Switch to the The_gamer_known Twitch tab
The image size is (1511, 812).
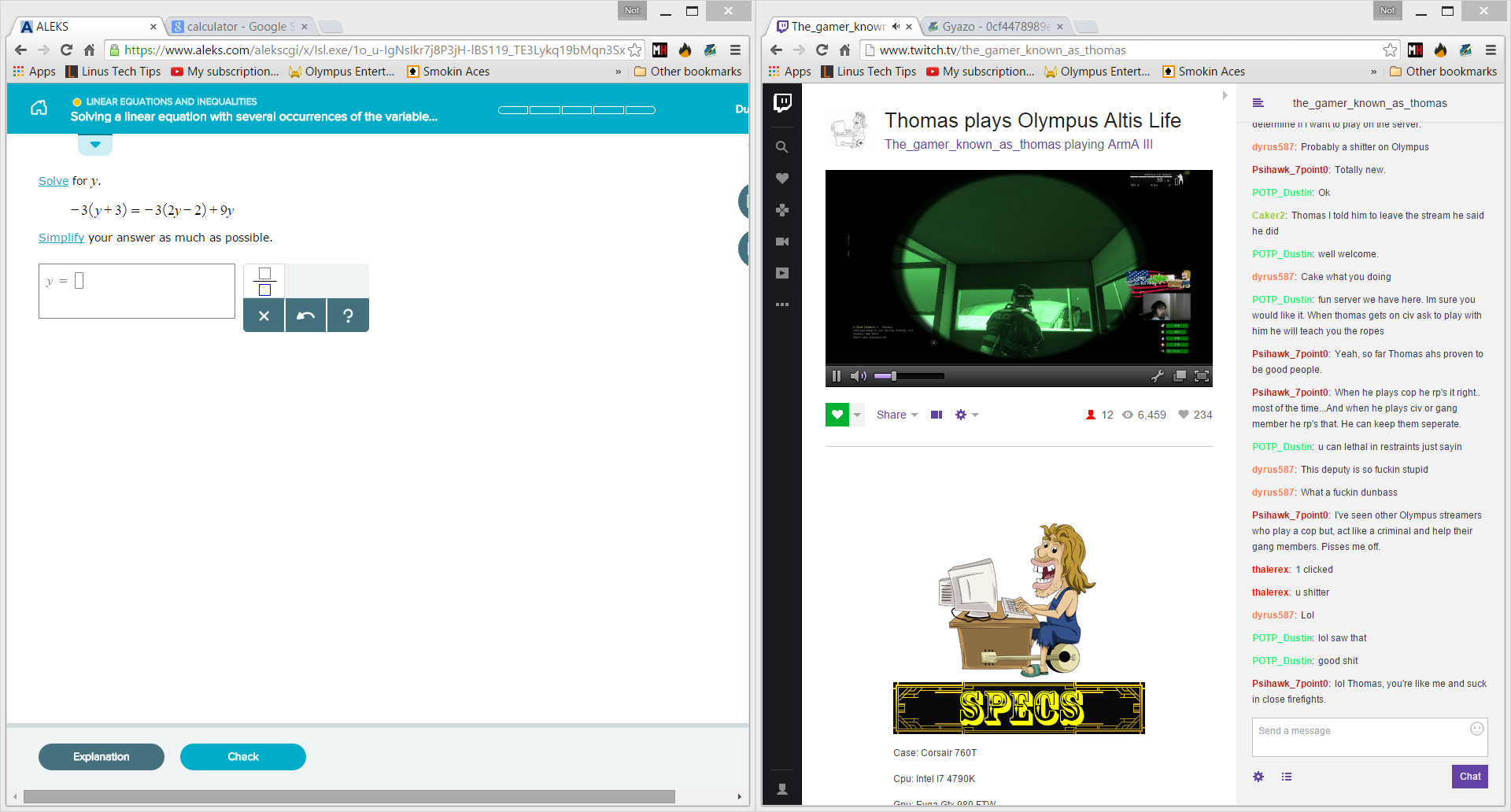pos(844,27)
